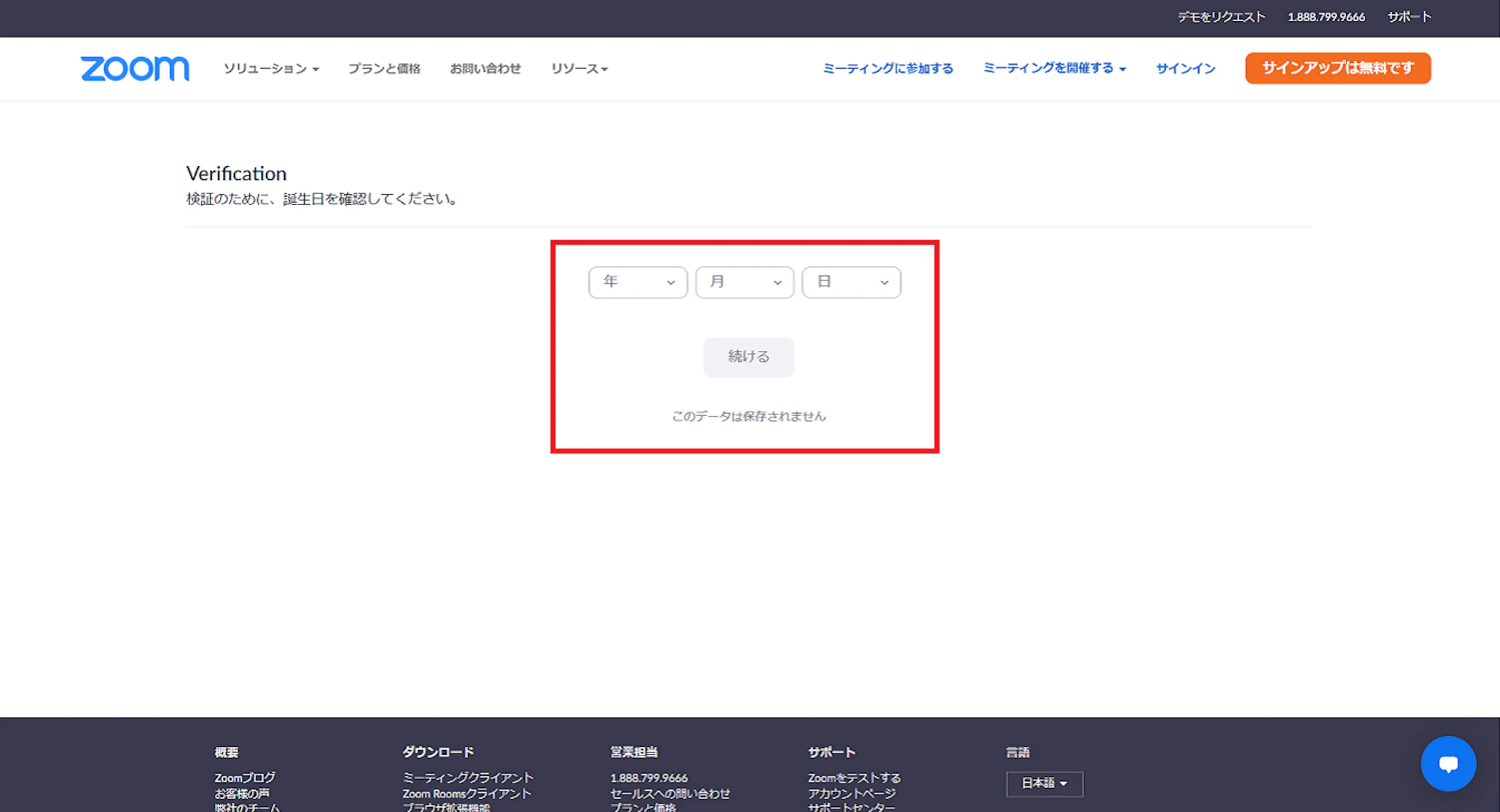Open the 月 (month) dropdown

[744, 282]
